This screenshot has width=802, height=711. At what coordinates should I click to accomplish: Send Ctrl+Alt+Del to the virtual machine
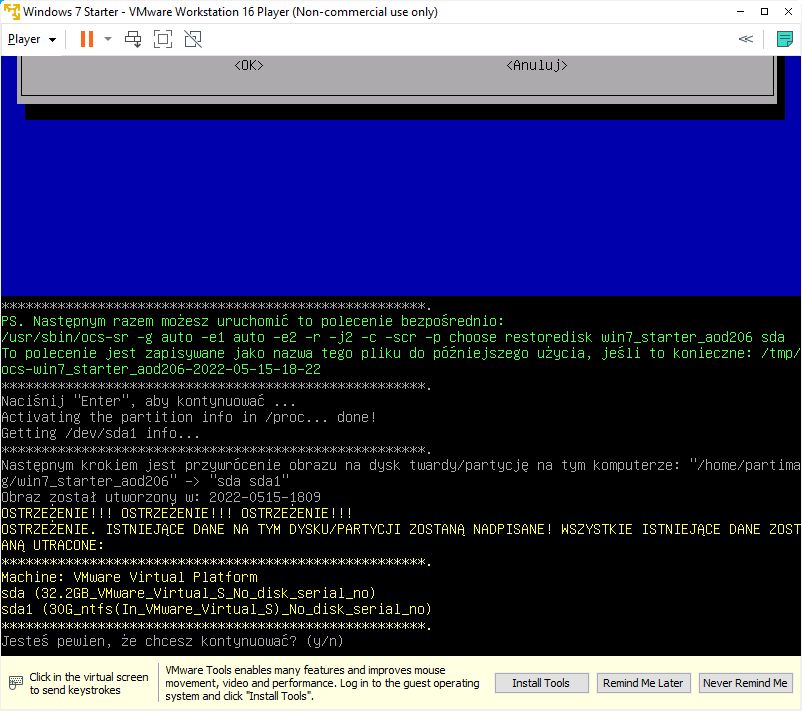[133, 39]
